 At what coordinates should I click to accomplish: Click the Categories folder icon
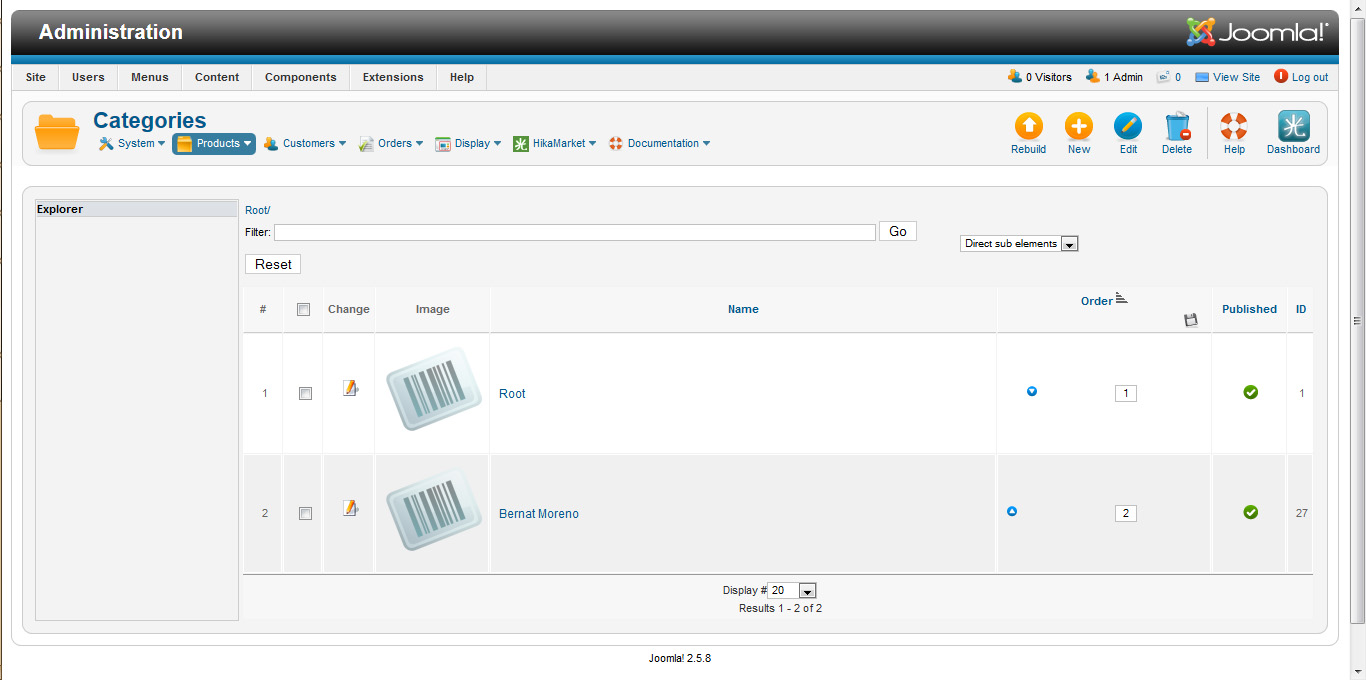pyautogui.click(x=57, y=132)
